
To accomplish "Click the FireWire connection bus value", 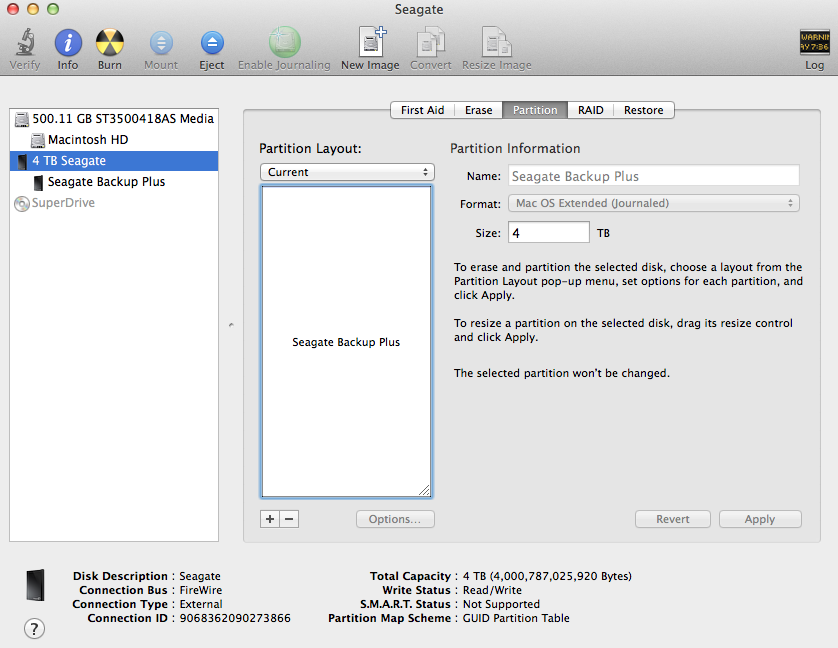I will pyautogui.click(x=201, y=590).
